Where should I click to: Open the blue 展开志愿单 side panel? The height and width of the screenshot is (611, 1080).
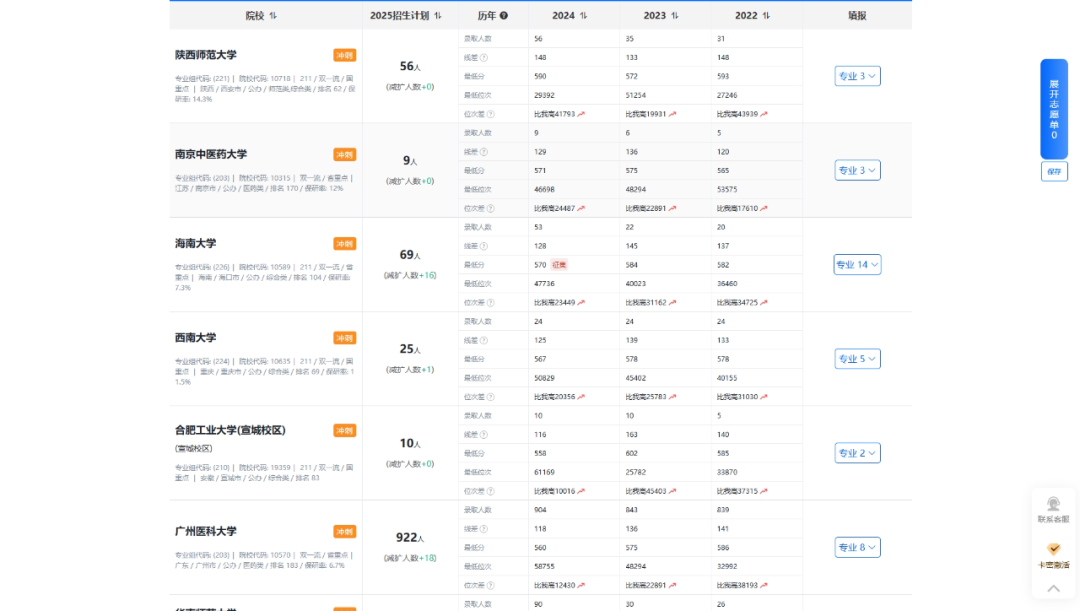pyautogui.click(x=1053, y=108)
